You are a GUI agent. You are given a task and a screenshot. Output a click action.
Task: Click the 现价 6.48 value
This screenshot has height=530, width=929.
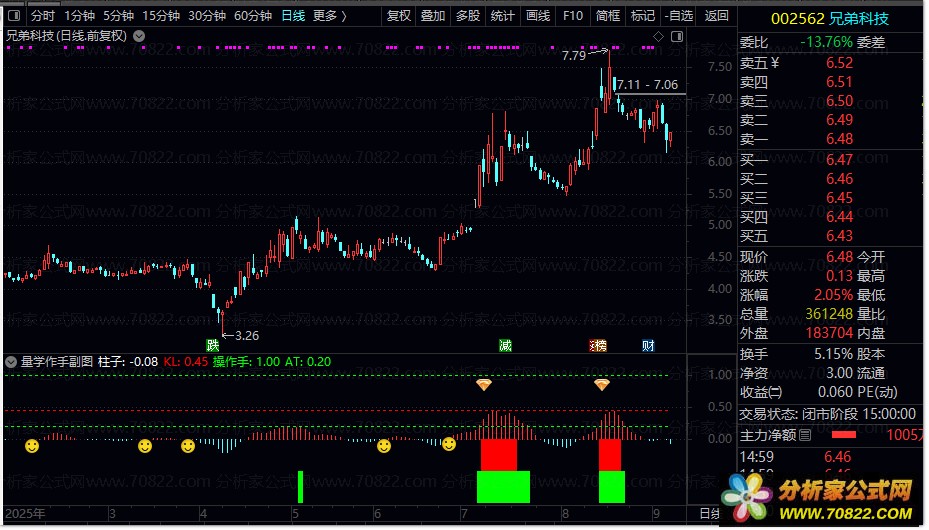pos(840,257)
